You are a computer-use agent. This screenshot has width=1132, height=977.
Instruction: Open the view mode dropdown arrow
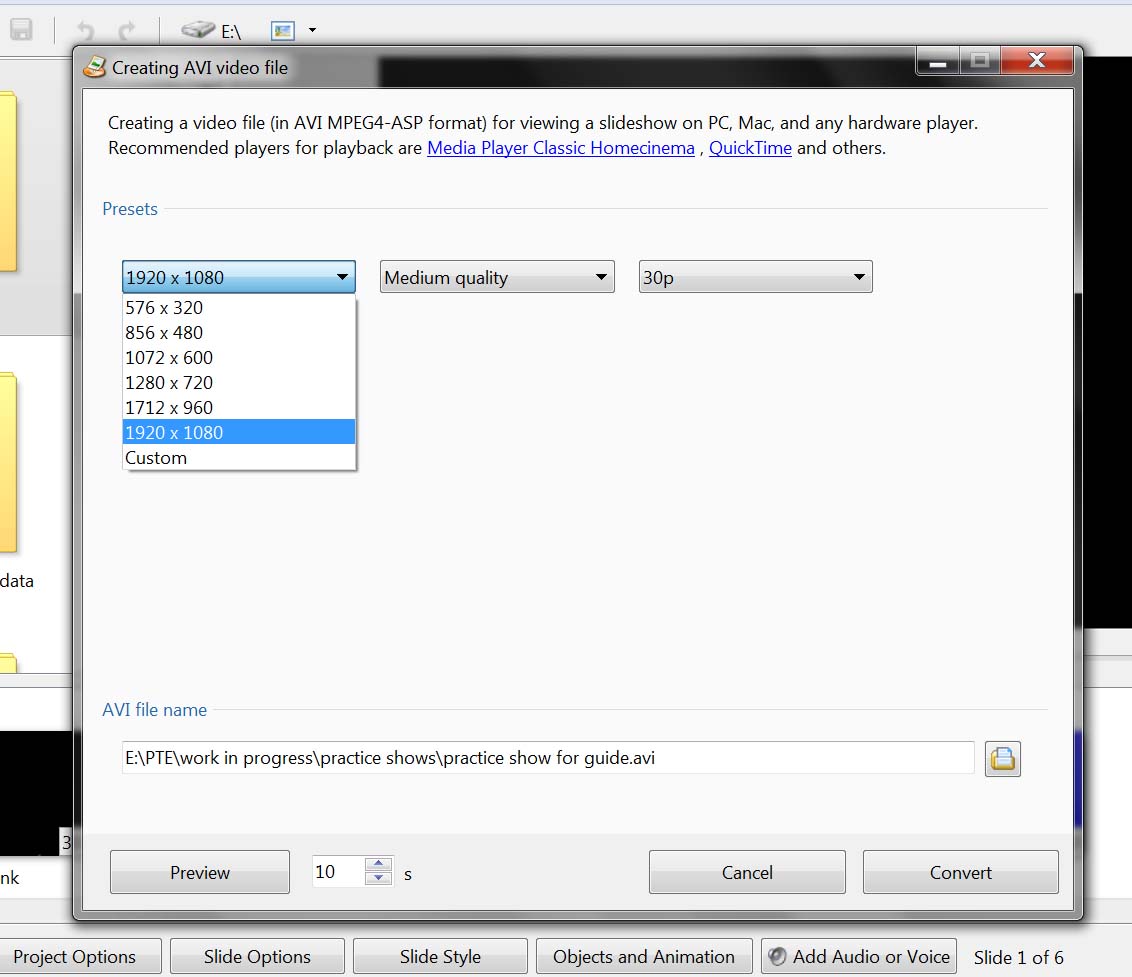pos(313,30)
